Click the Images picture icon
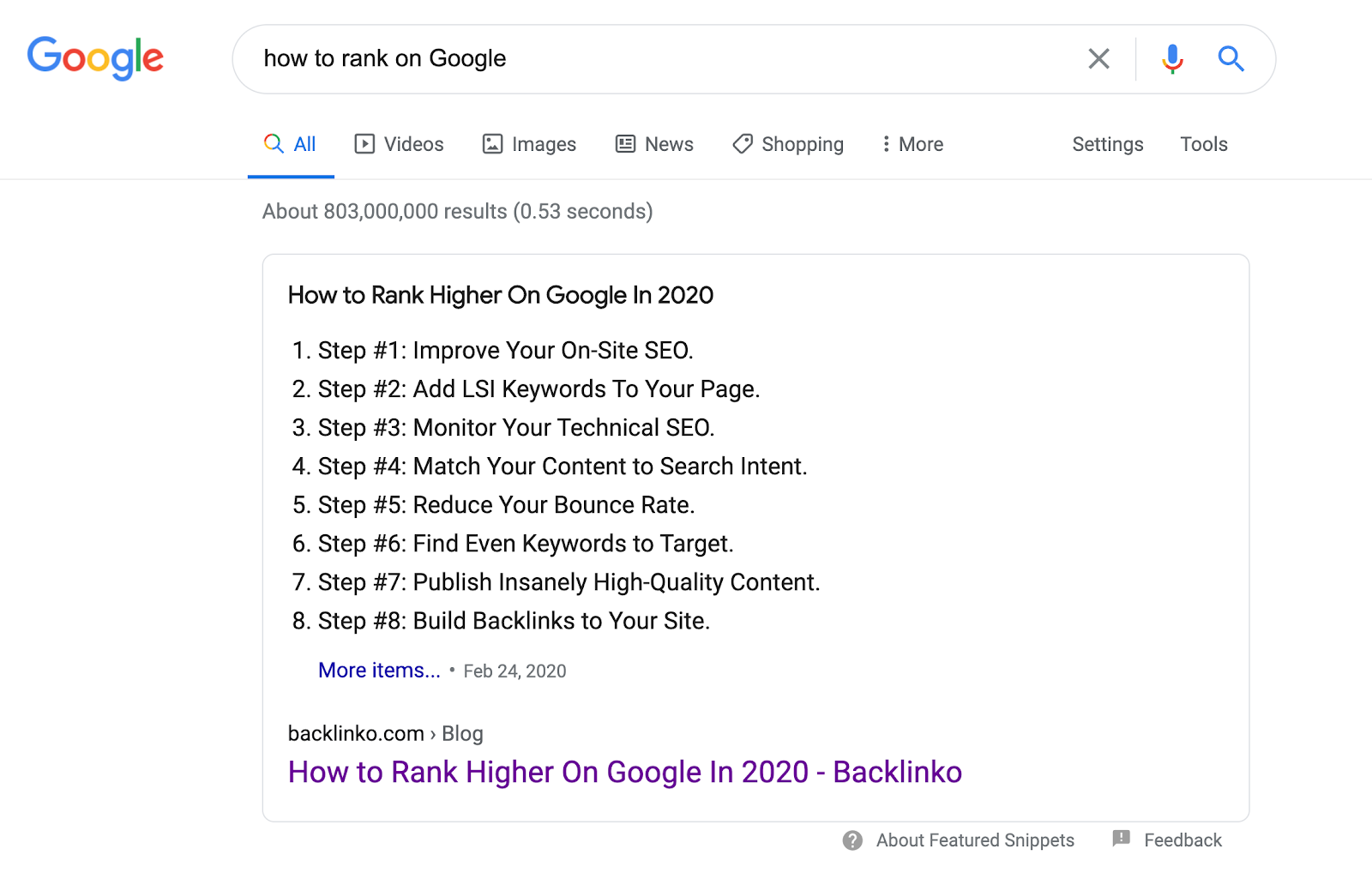Viewport: 1372px width, 873px height. [x=492, y=144]
